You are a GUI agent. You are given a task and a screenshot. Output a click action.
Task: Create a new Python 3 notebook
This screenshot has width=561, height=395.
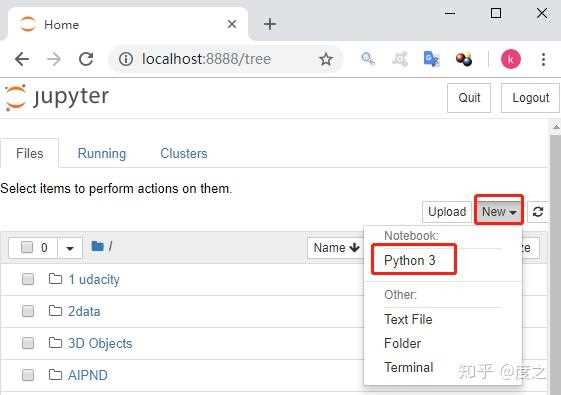coord(410,260)
